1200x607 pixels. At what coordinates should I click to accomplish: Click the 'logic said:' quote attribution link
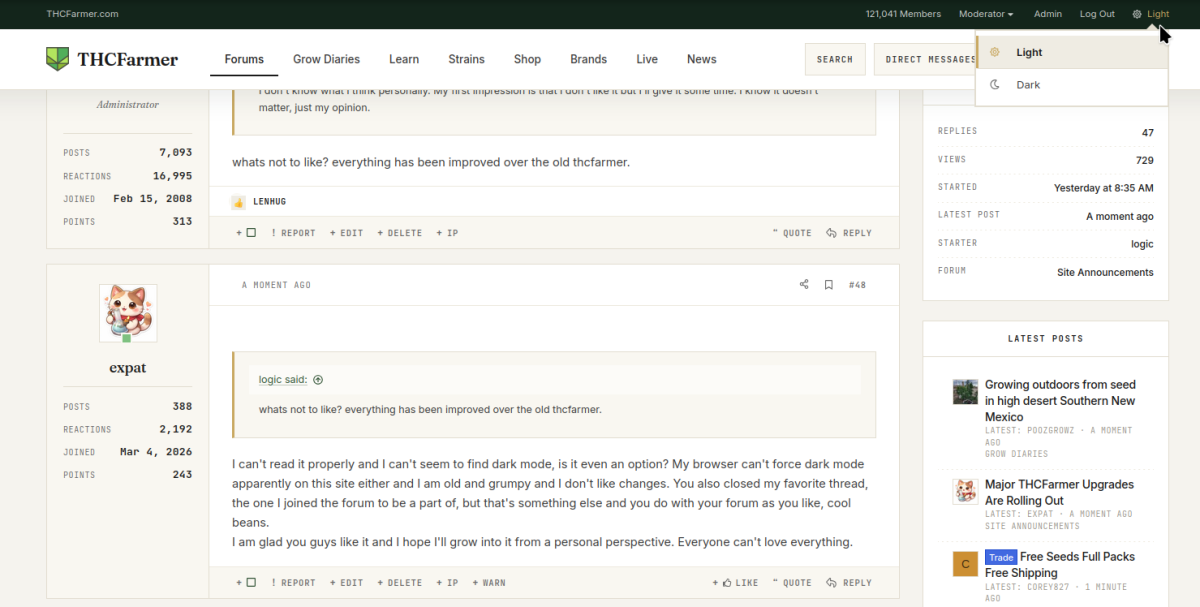(x=283, y=380)
